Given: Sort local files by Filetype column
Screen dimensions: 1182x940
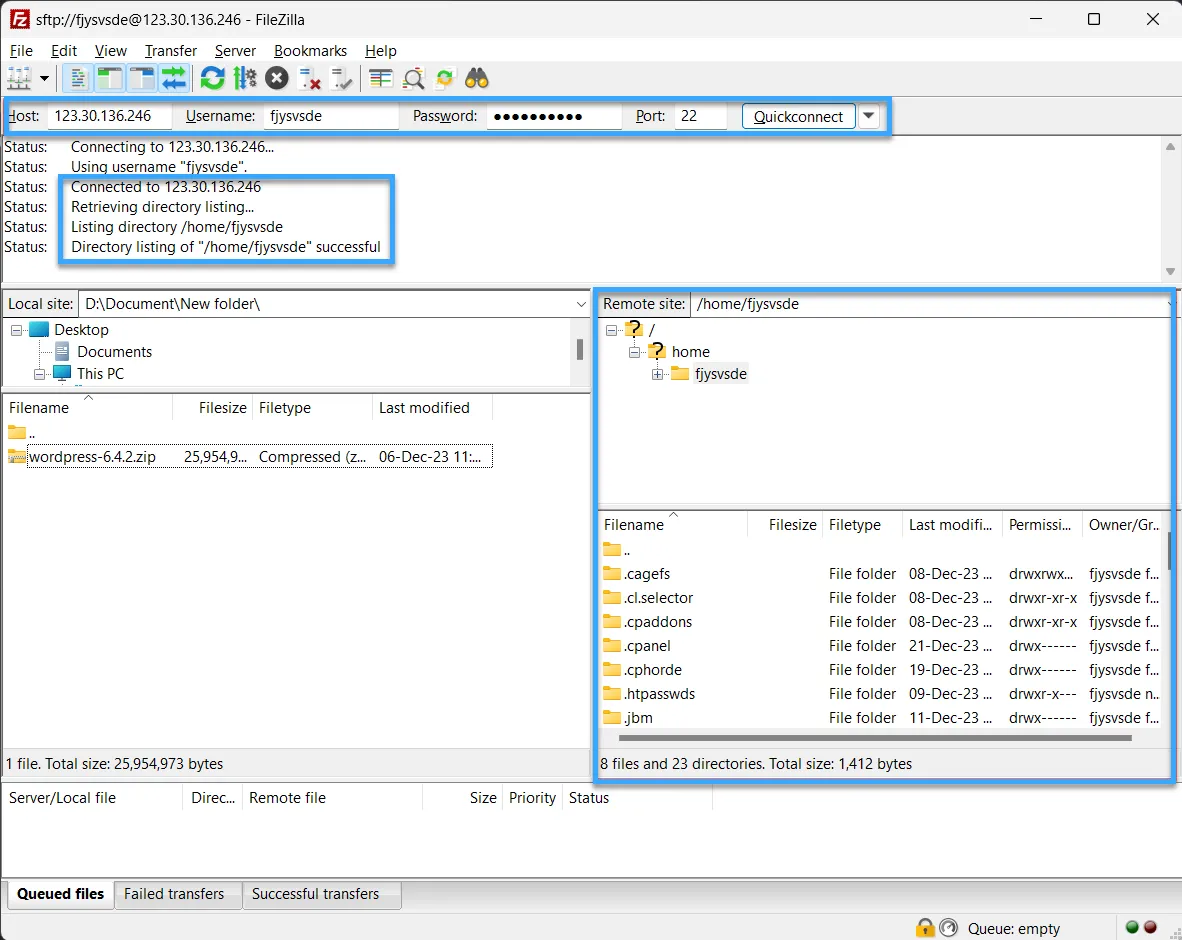Looking at the screenshot, I should [285, 408].
